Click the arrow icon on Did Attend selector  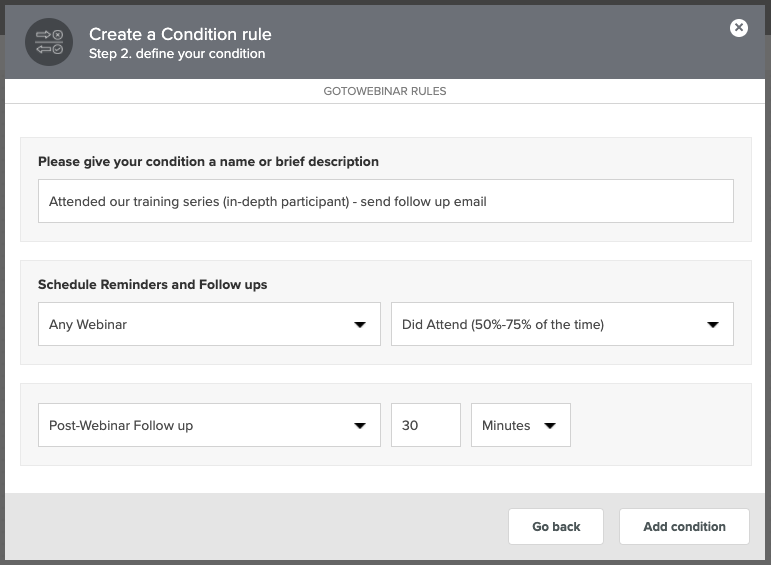click(x=713, y=325)
